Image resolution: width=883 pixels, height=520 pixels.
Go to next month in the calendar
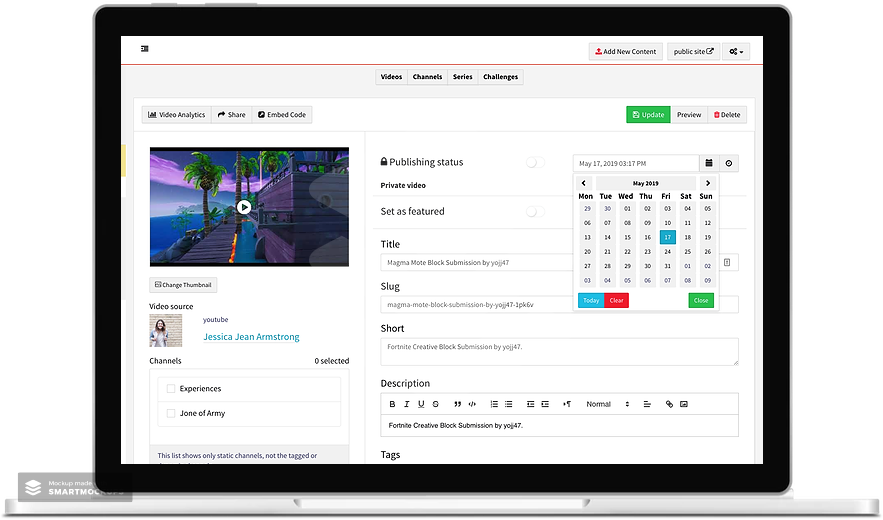click(x=708, y=183)
